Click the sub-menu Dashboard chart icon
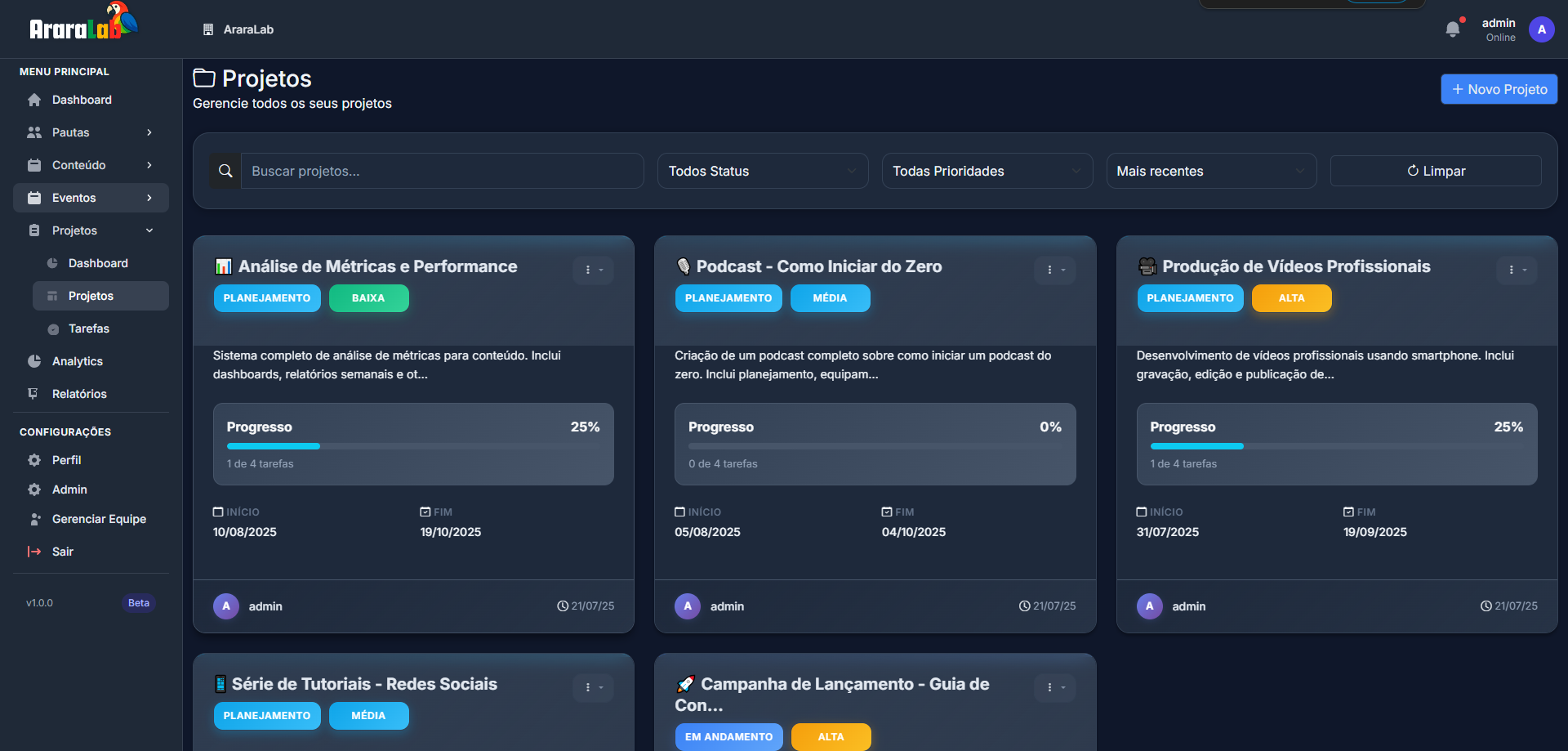 click(x=52, y=263)
